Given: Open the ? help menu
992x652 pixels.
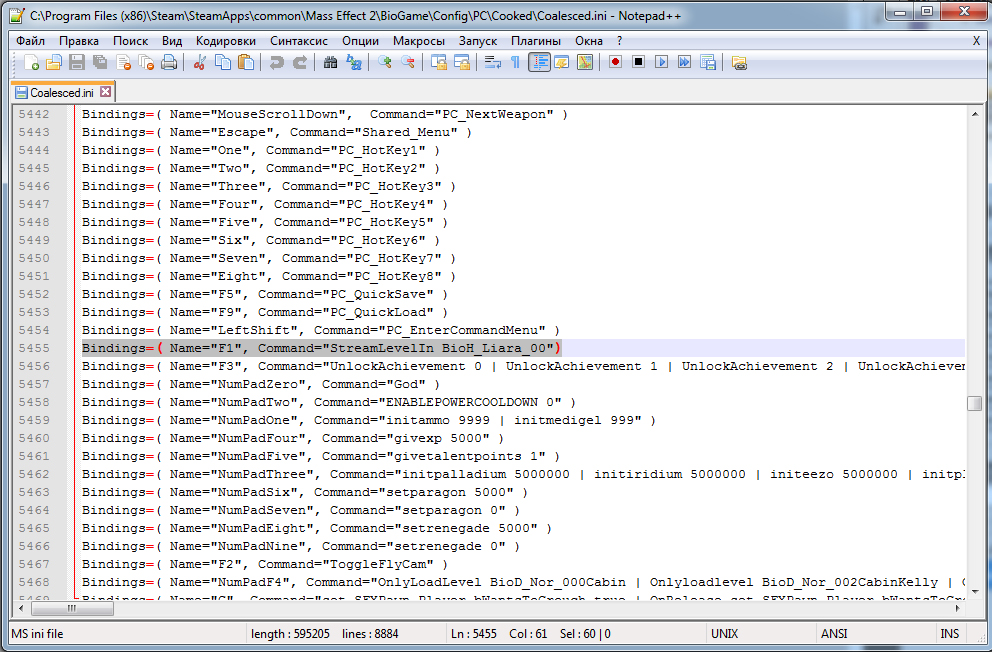Looking at the screenshot, I should [x=619, y=40].
